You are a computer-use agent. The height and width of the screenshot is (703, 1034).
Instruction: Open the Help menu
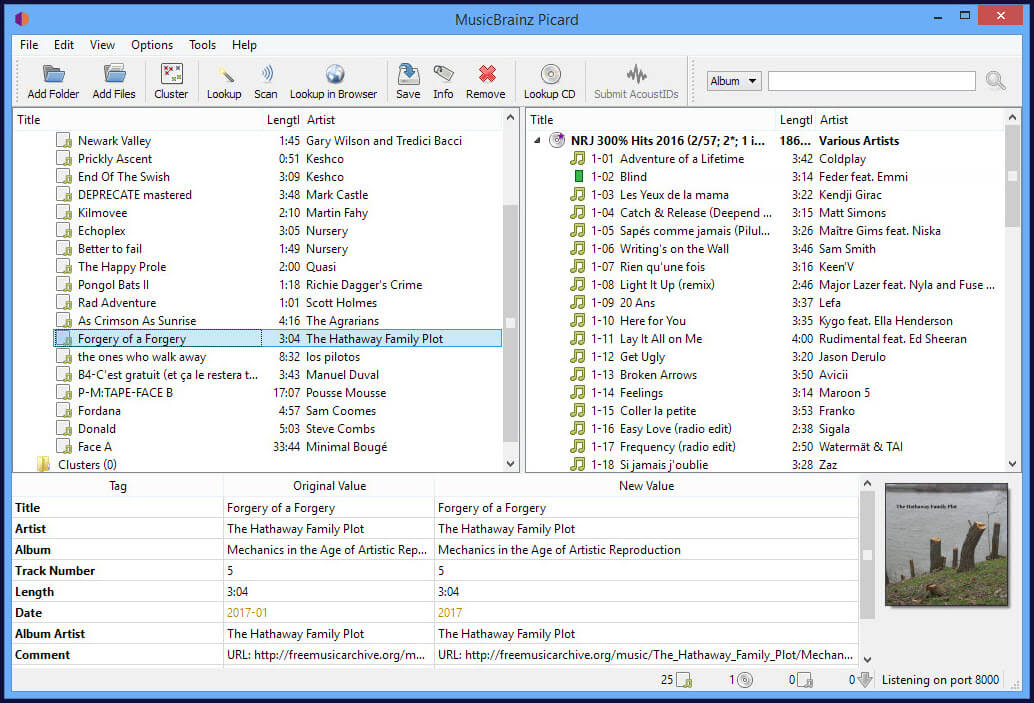click(244, 45)
